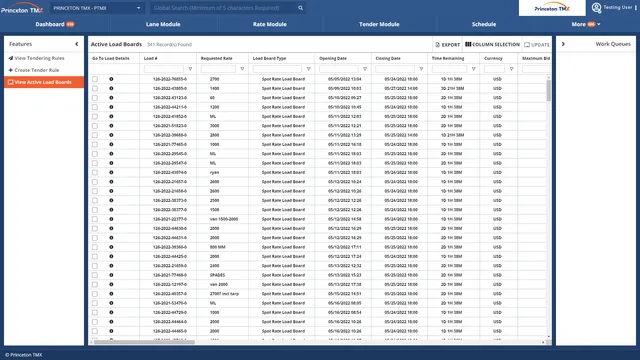This screenshot has height=360, width=640.
Task: Open View Tendering Rules
Action: point(36,58)
